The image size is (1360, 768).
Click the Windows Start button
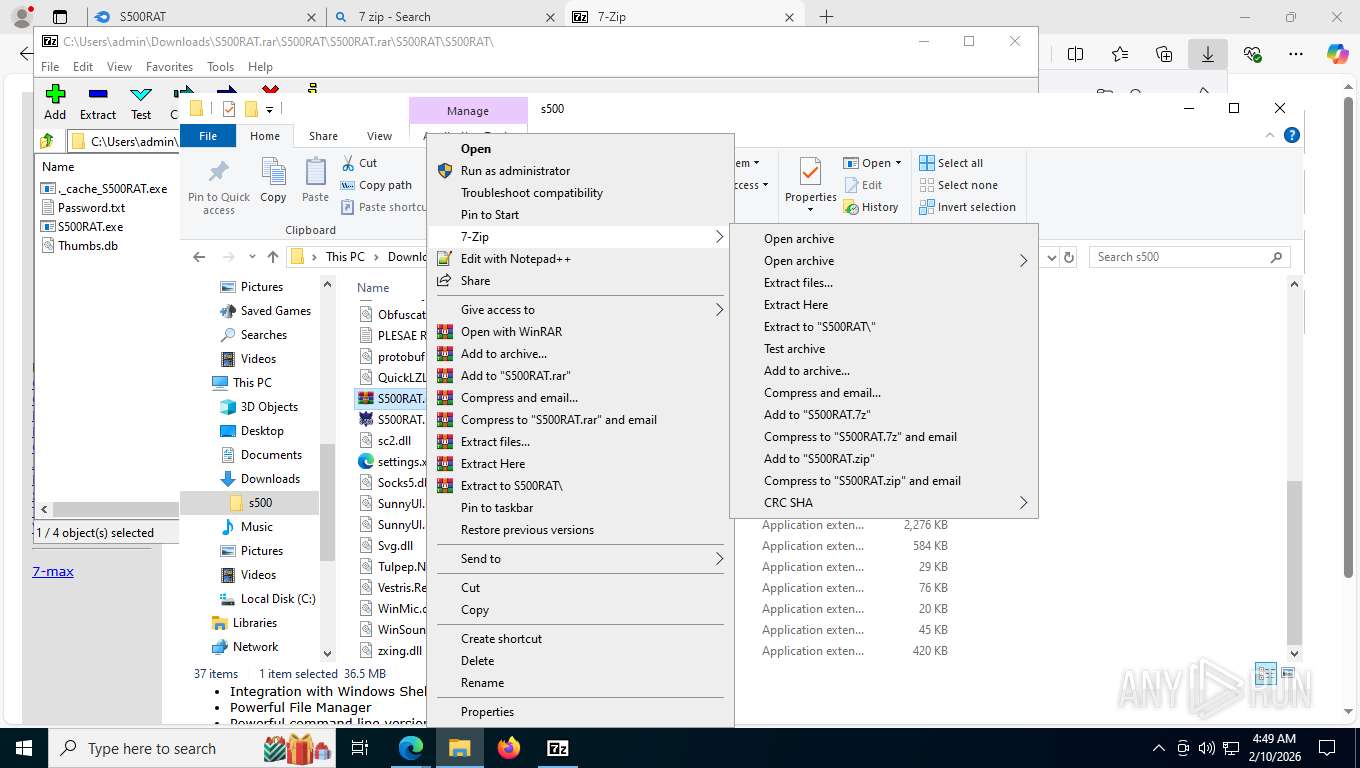click(x=24, y=747)
